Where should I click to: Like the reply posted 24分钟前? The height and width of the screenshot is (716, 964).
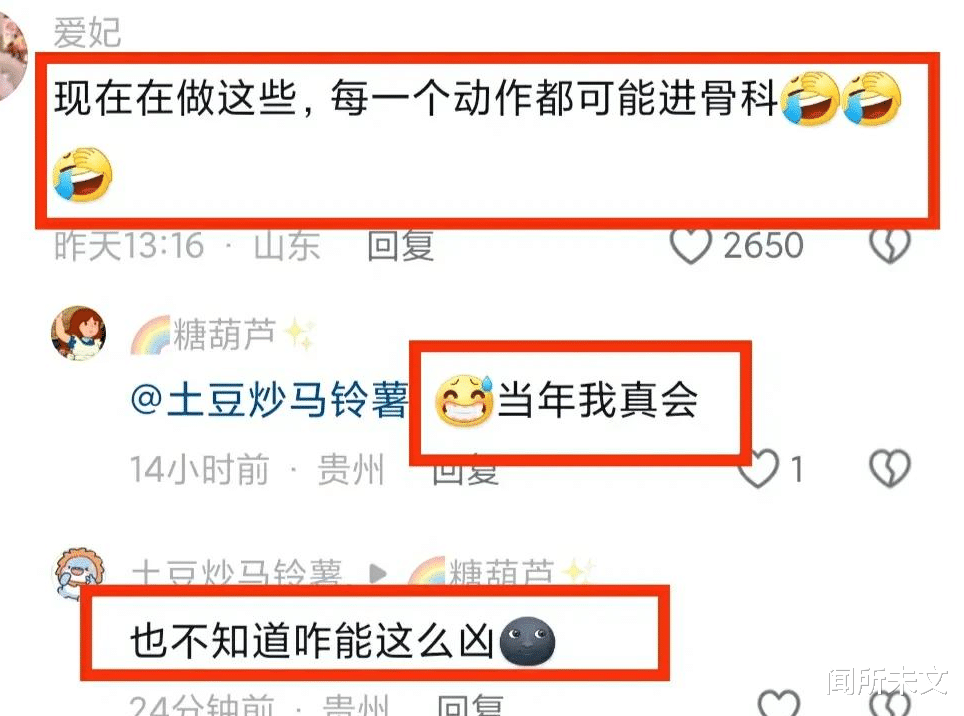tap(779, 703)
